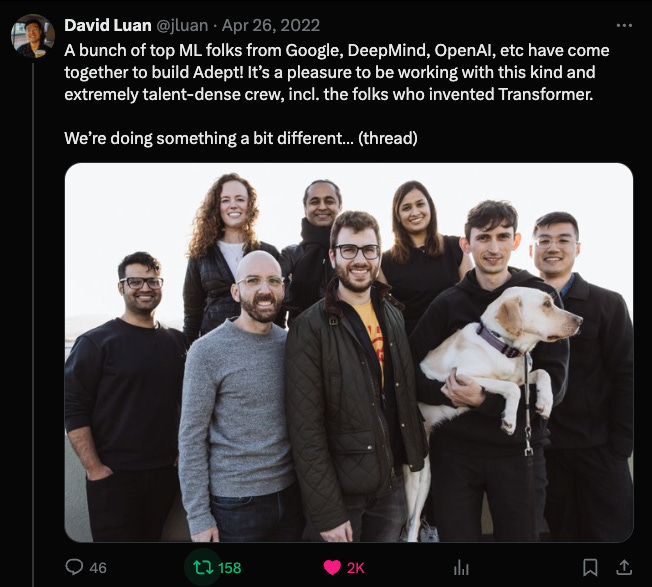
Task: Bookmark this tweet
Action: pyautogui.click(x=590, y=567)
